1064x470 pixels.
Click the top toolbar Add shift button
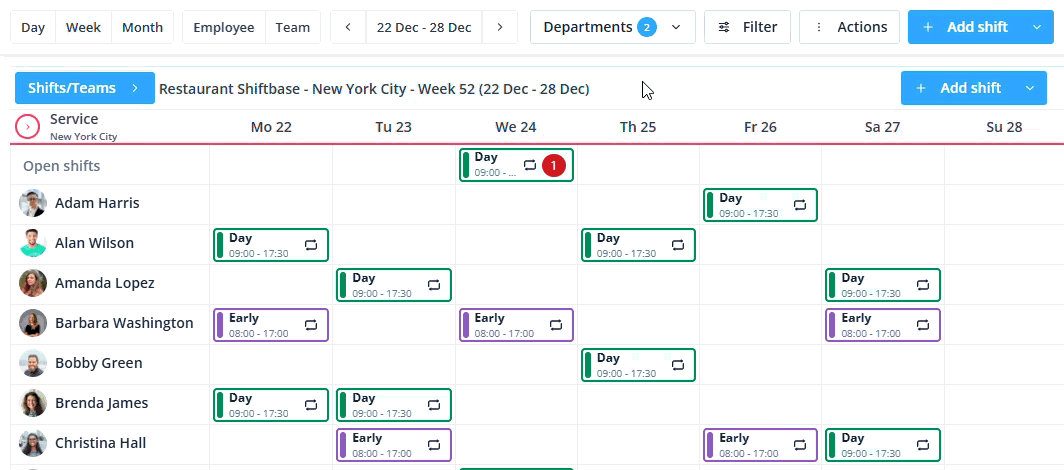click(966, 27)
